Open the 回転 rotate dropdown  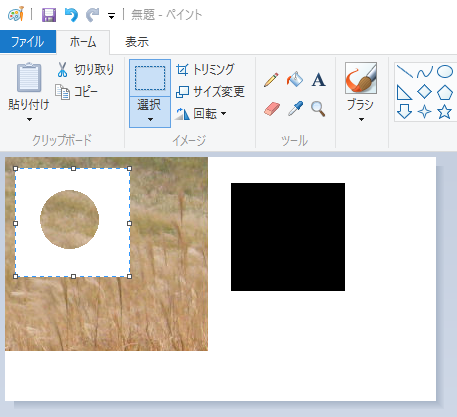[x=201, y=114]
